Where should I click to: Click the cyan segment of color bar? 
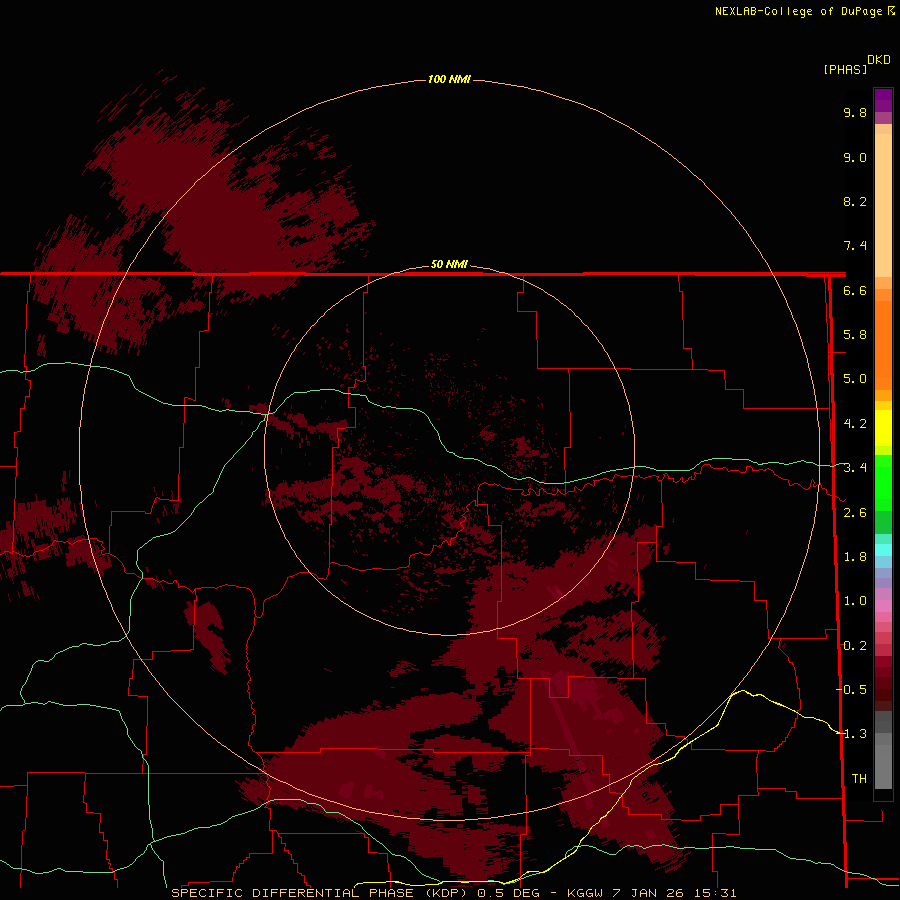pyautogui.click(x=883, y=550)
